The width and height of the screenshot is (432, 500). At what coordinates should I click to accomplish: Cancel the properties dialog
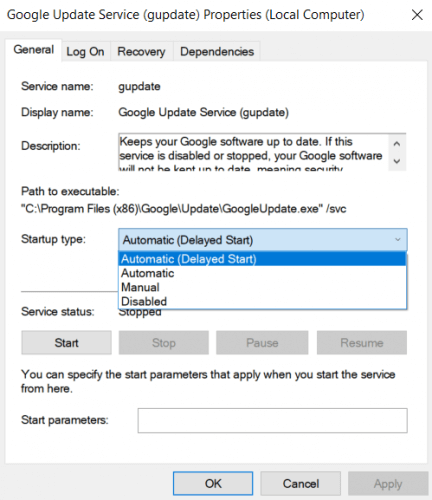[x=301, y=483]
